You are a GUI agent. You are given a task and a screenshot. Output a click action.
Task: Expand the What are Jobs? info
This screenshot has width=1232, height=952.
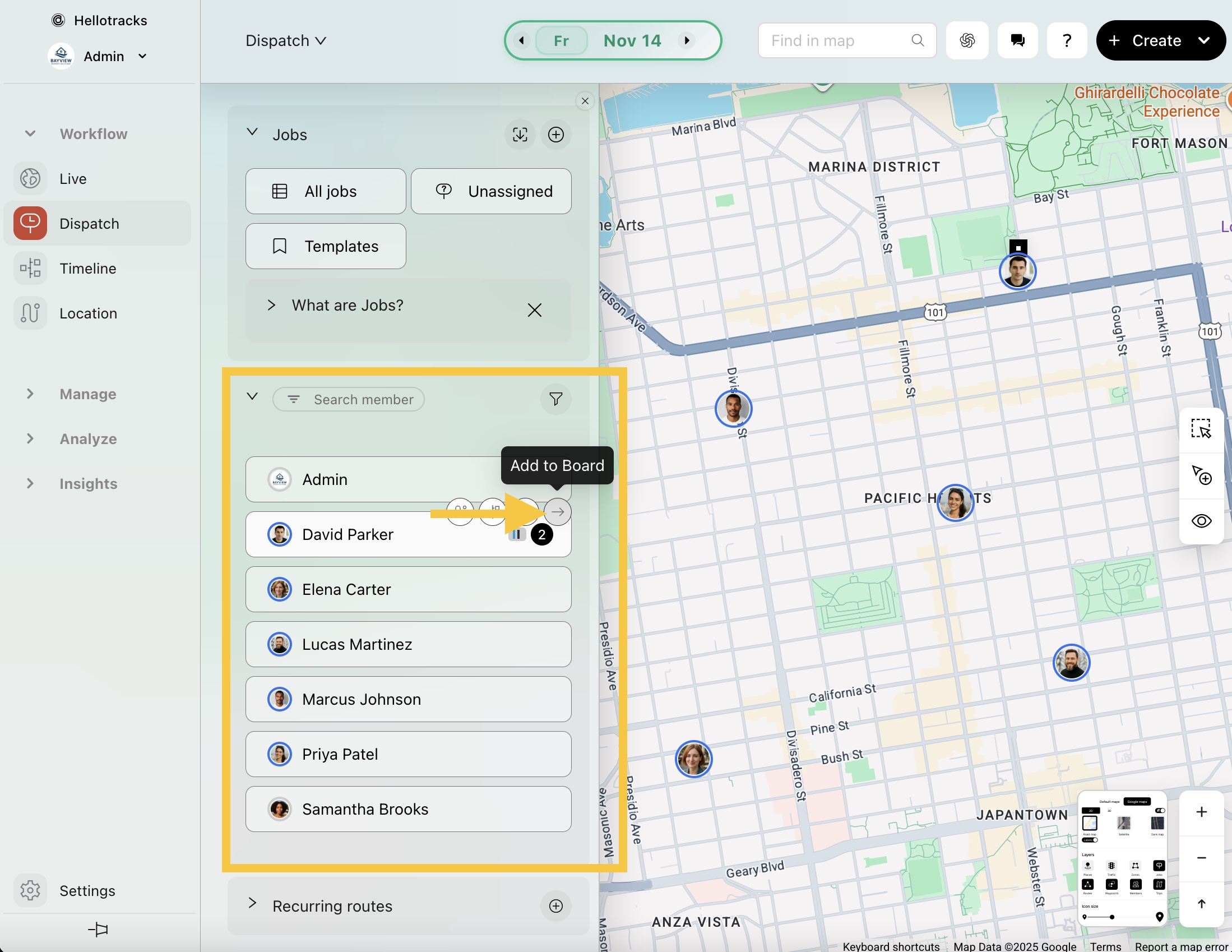click(271, 306)
